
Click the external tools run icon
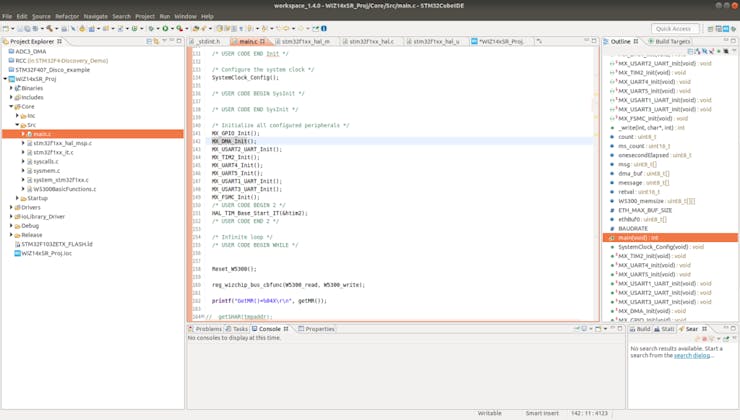click(179, 28)
